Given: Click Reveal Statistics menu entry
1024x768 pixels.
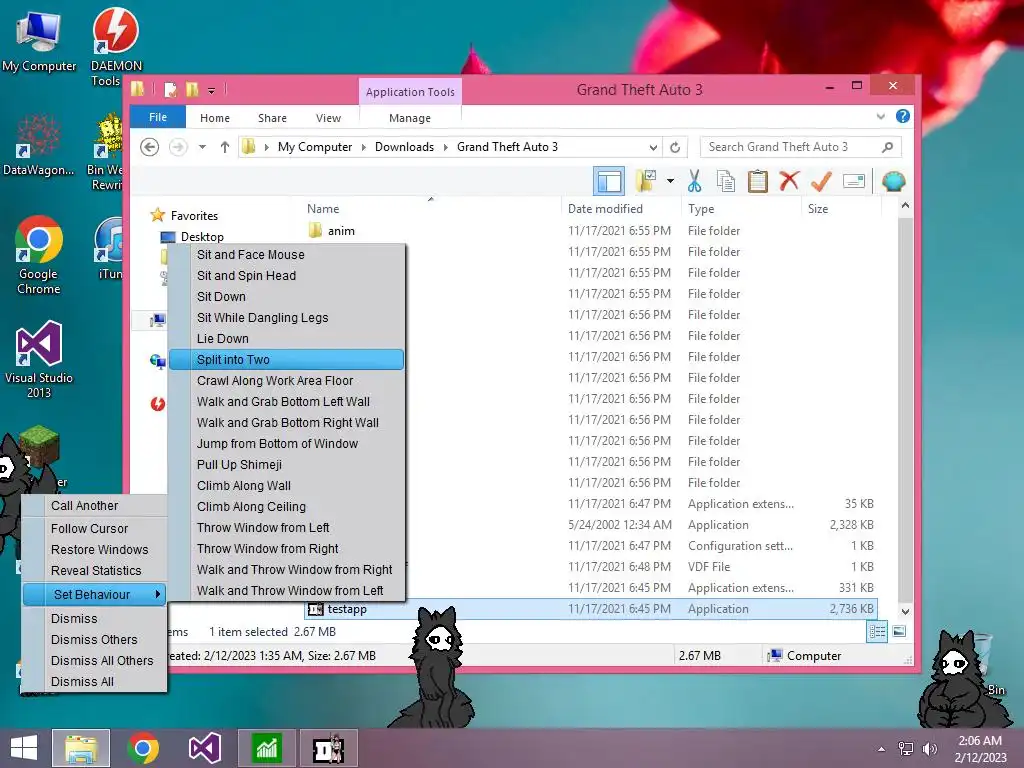Looking at the screenshot, I should point(95,570).
